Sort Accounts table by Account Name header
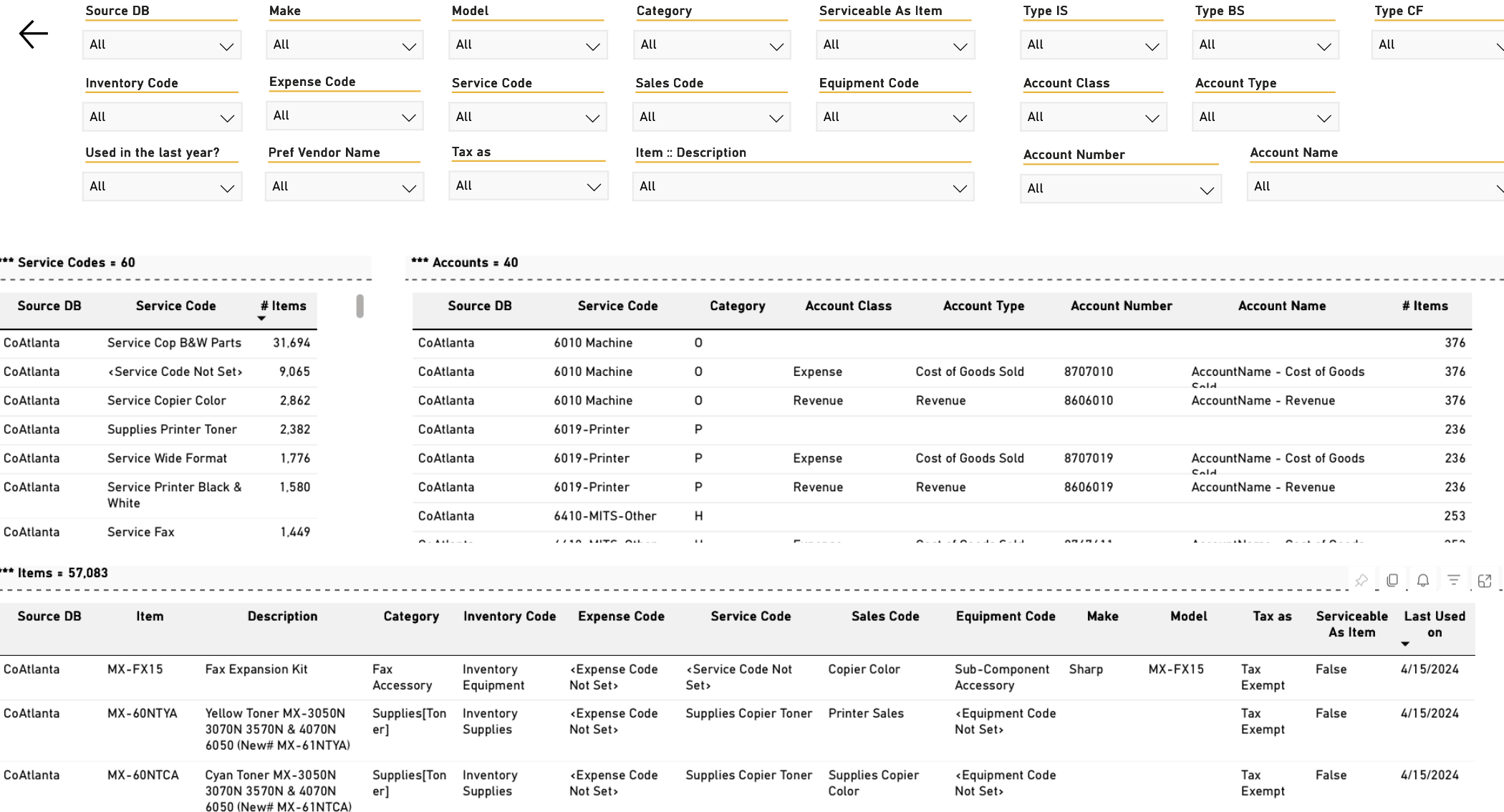 tap(1282, 306)
